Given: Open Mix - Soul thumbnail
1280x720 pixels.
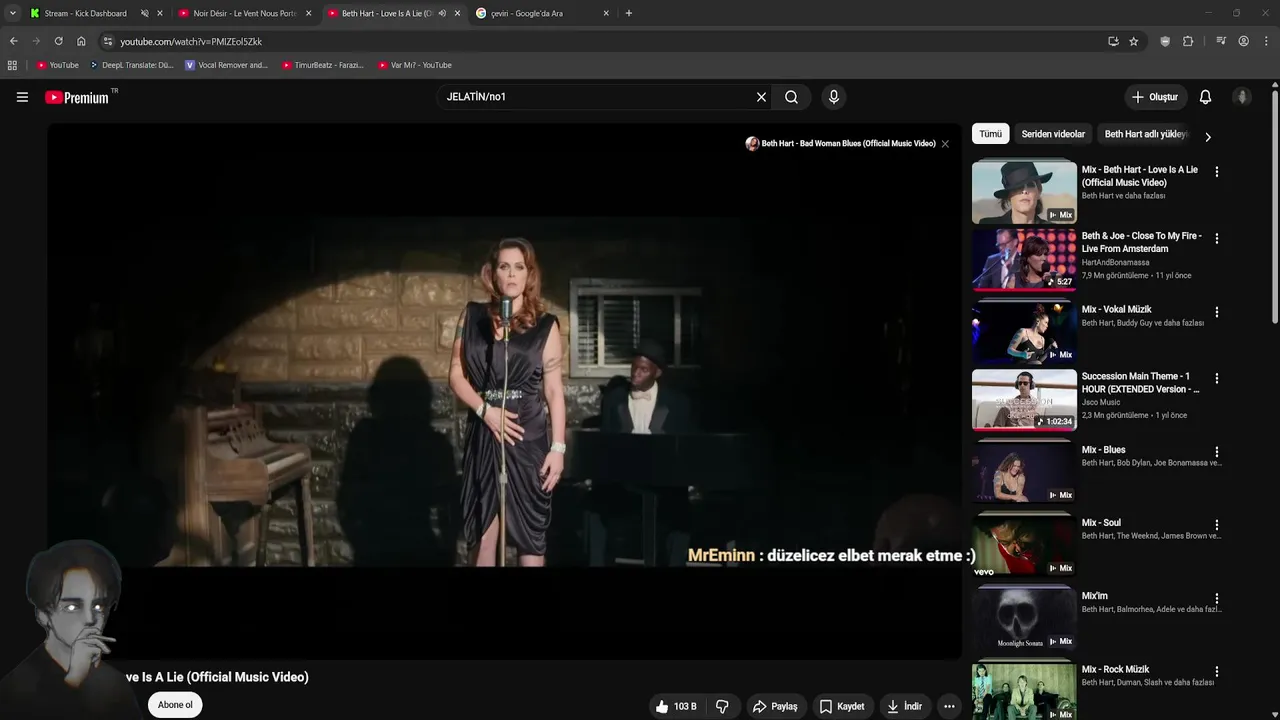Looking at the screenshot, I should pyautogui.click(x=1024, y=546).
